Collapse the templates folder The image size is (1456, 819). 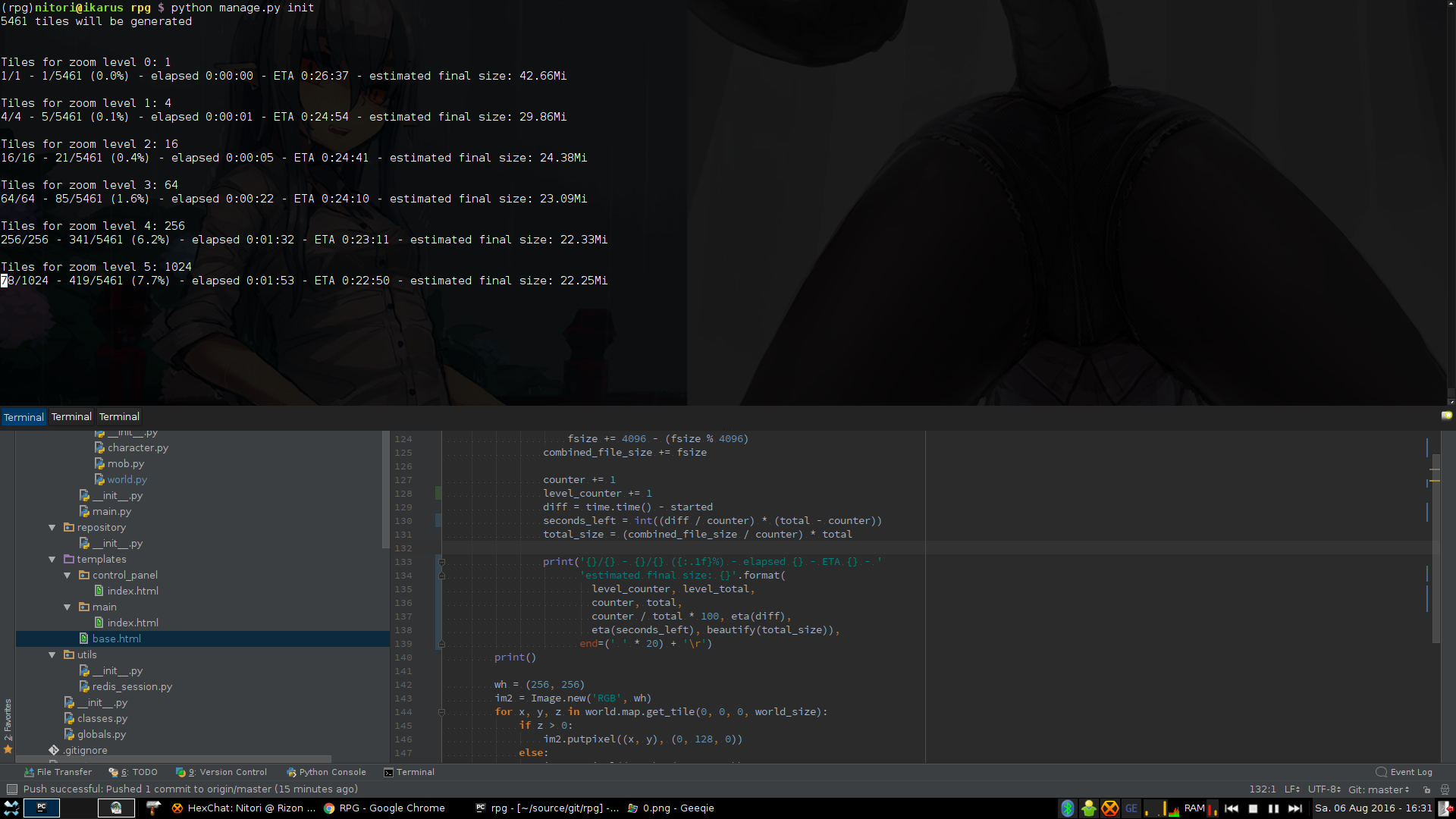(52, 560)
